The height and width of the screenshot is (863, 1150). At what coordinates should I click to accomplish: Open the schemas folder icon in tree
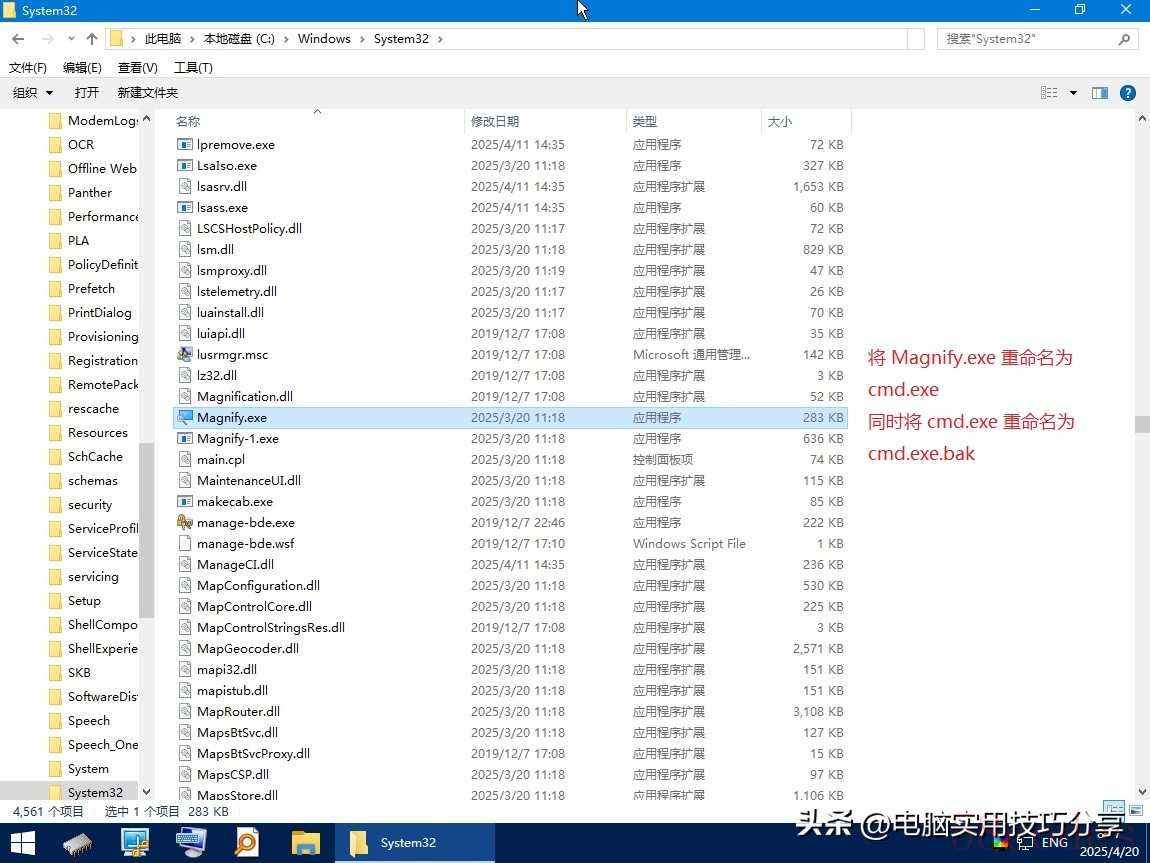(55, 480)
